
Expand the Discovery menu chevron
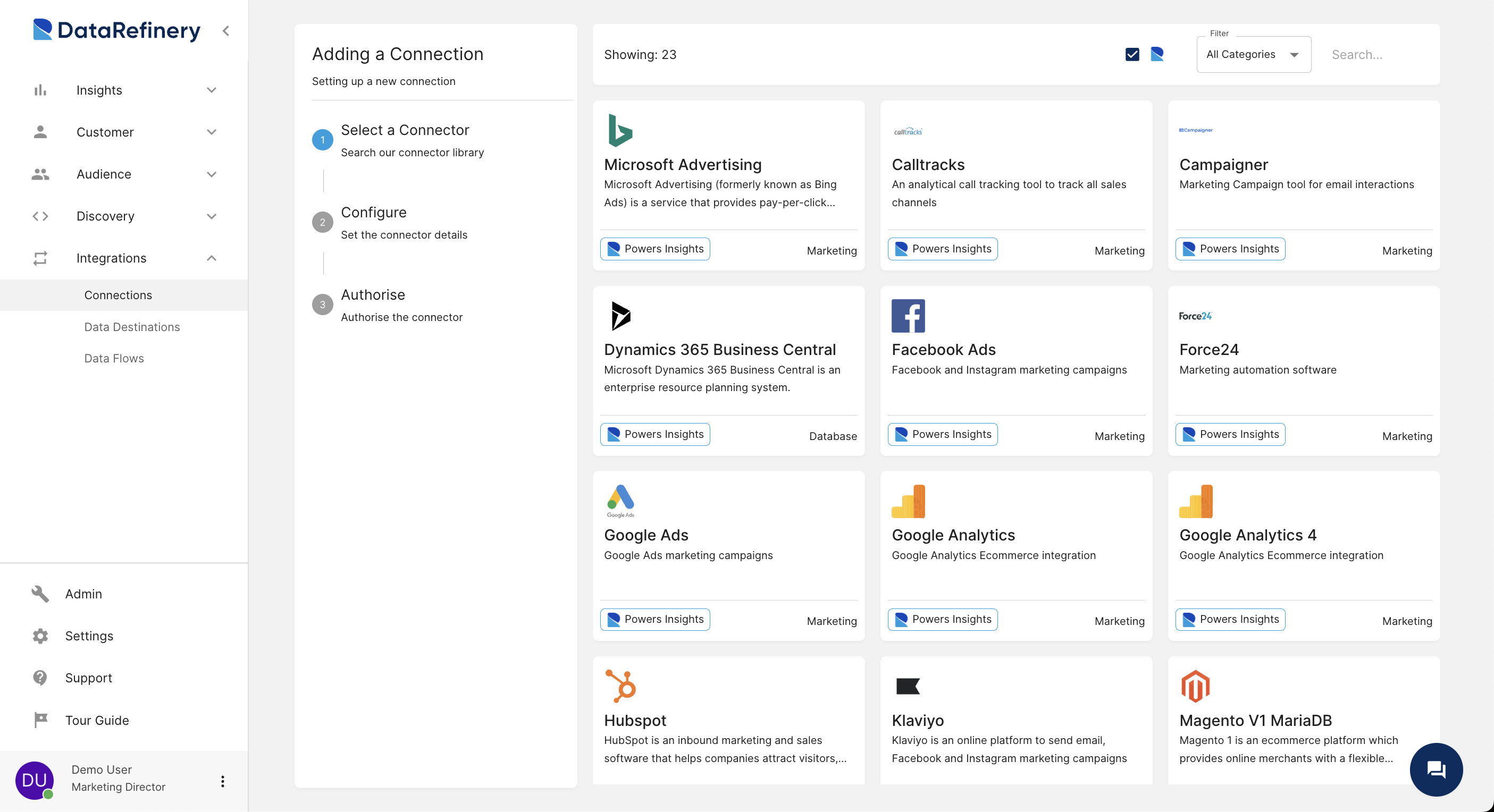[x=212, y=216]
